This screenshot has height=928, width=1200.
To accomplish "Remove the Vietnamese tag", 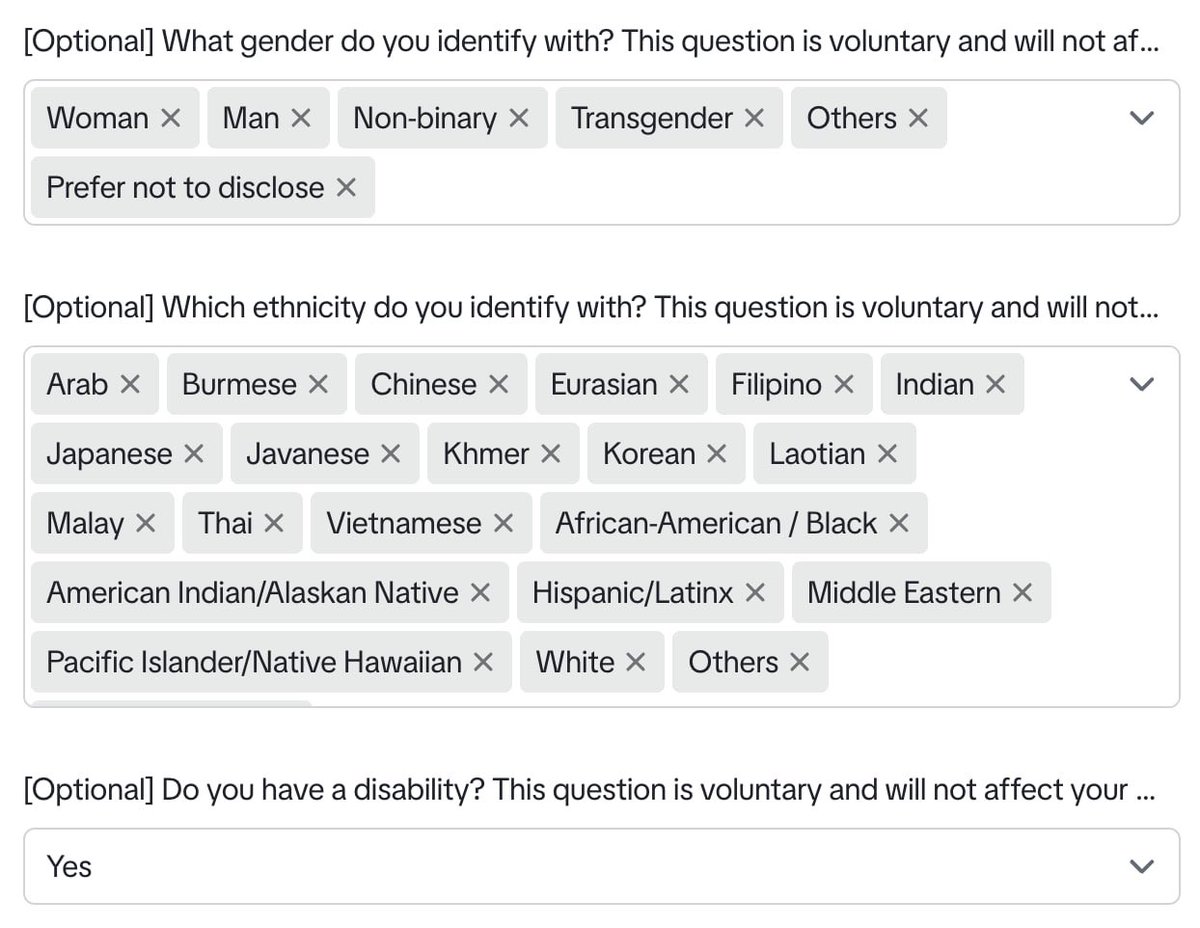I will click(x=504, y=524).
